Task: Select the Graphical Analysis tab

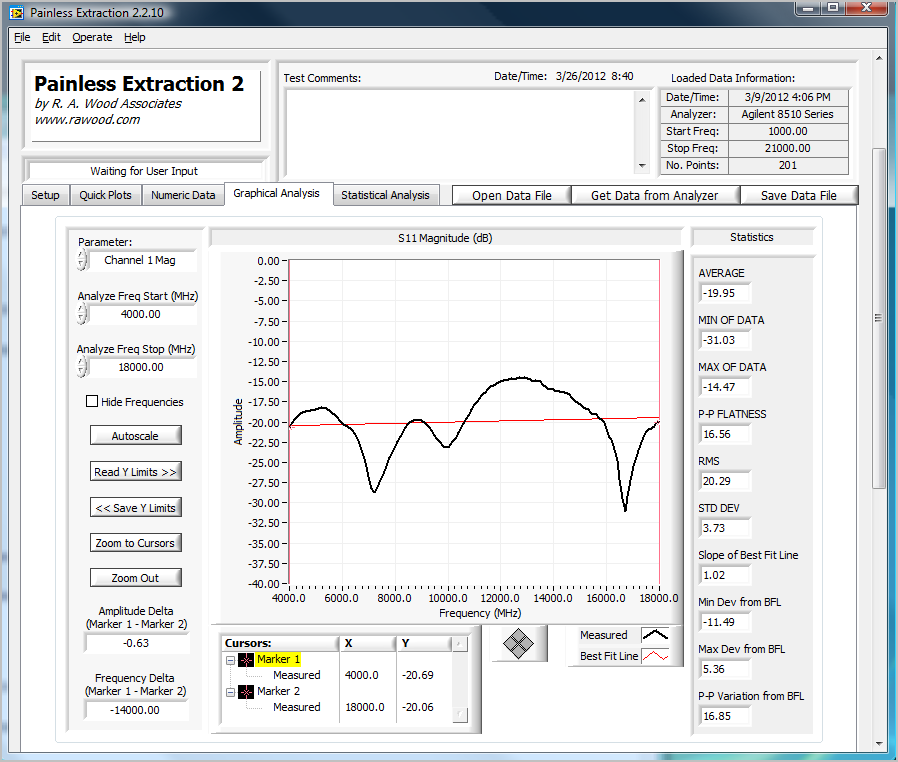Action: [x=277, y=194]
